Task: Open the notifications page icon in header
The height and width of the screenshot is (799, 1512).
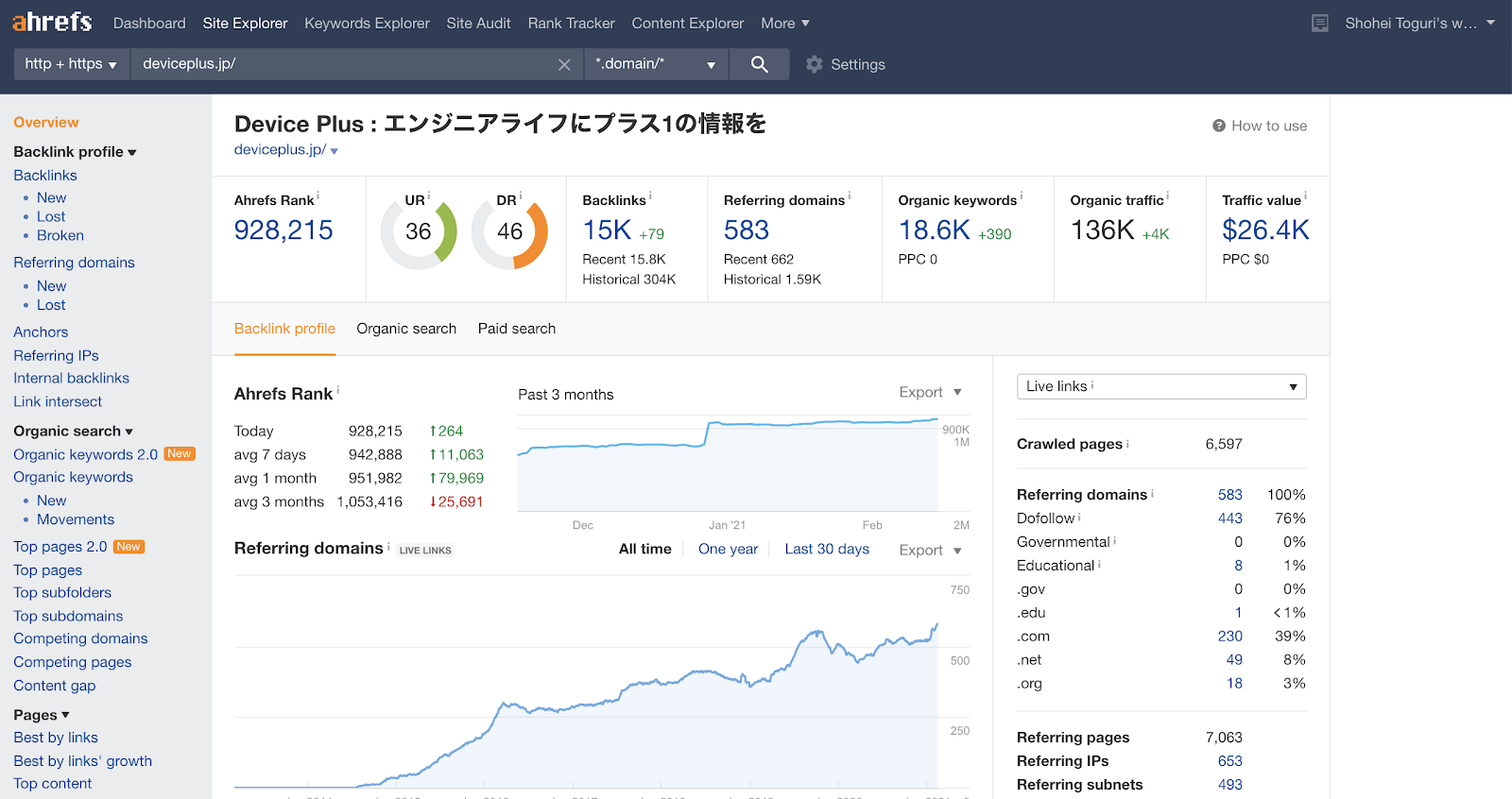Action: [1320, 24]
